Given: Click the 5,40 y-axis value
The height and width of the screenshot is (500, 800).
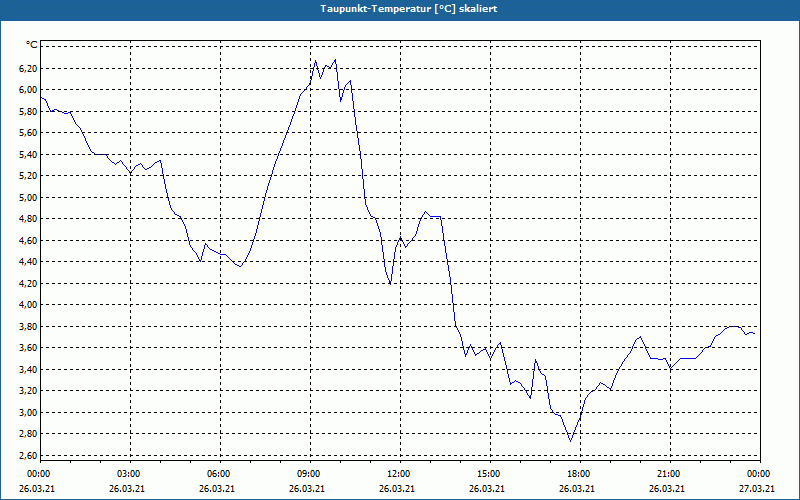Looking at the screenshot, I should pos(29,154).
